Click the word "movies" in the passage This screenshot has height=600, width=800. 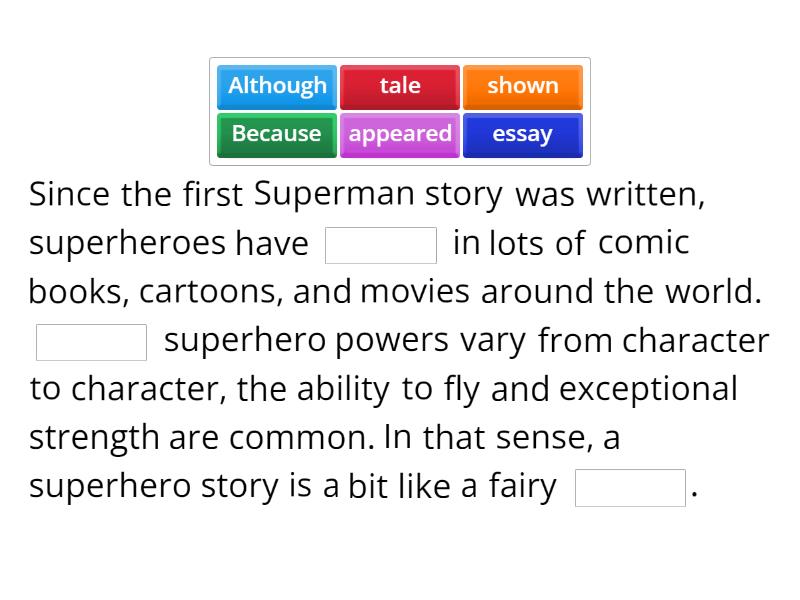pos(415,291)
